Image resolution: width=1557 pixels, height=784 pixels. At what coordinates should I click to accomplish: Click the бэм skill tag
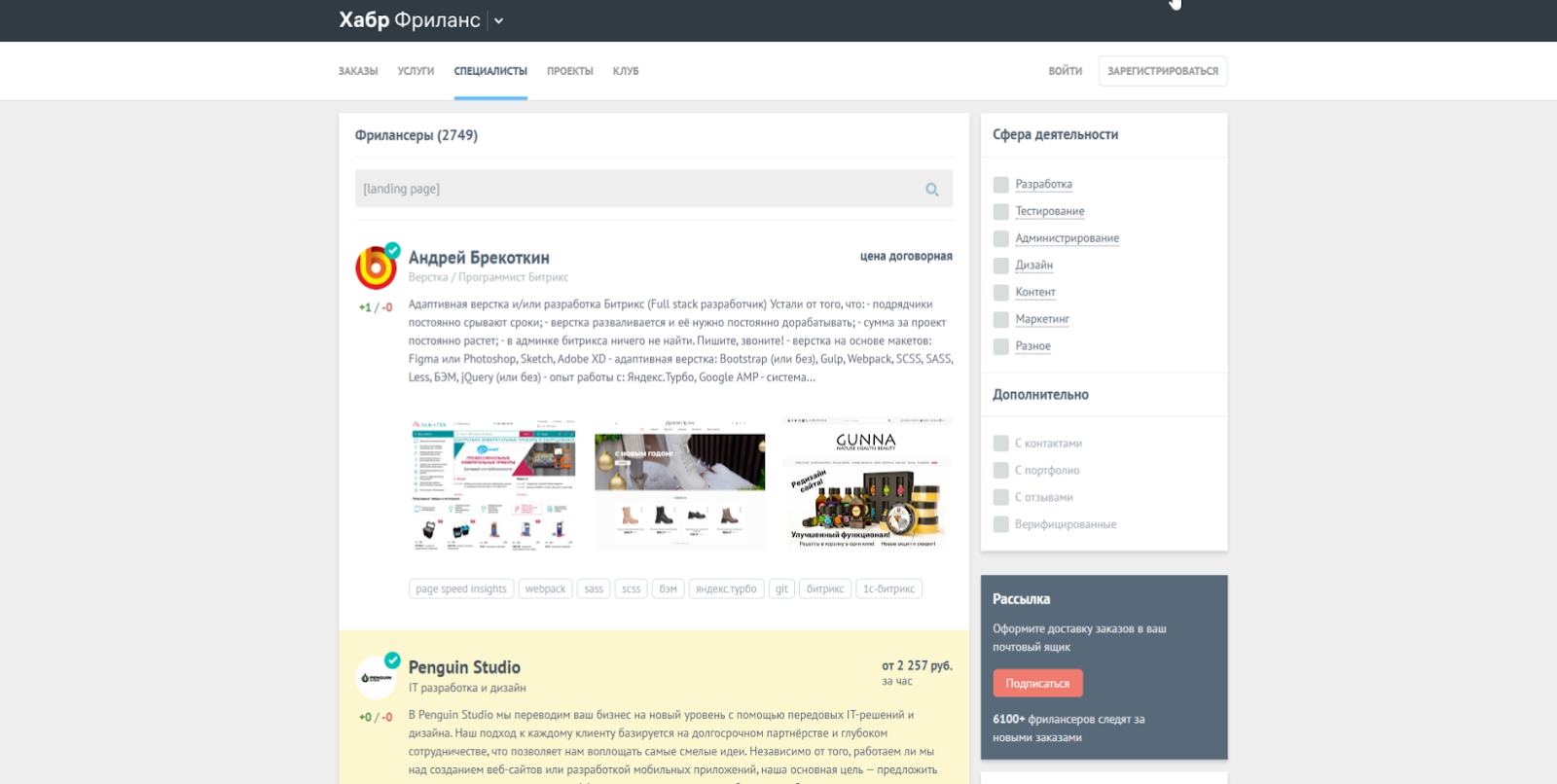pyautogui.click(x=669, y=589)
